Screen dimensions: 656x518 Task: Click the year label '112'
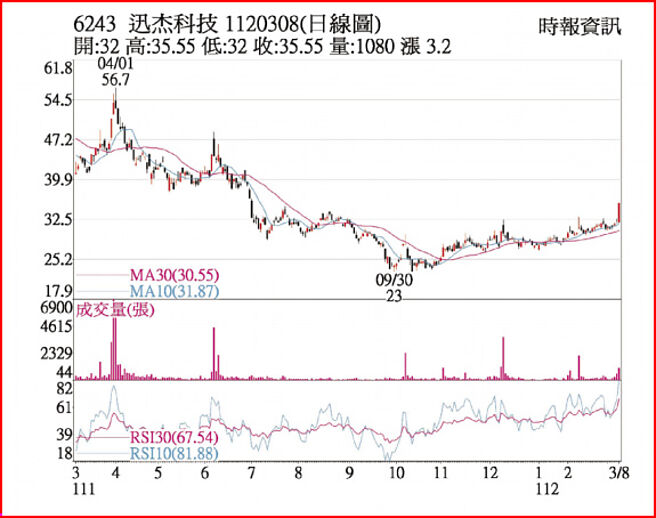(547, 489)
